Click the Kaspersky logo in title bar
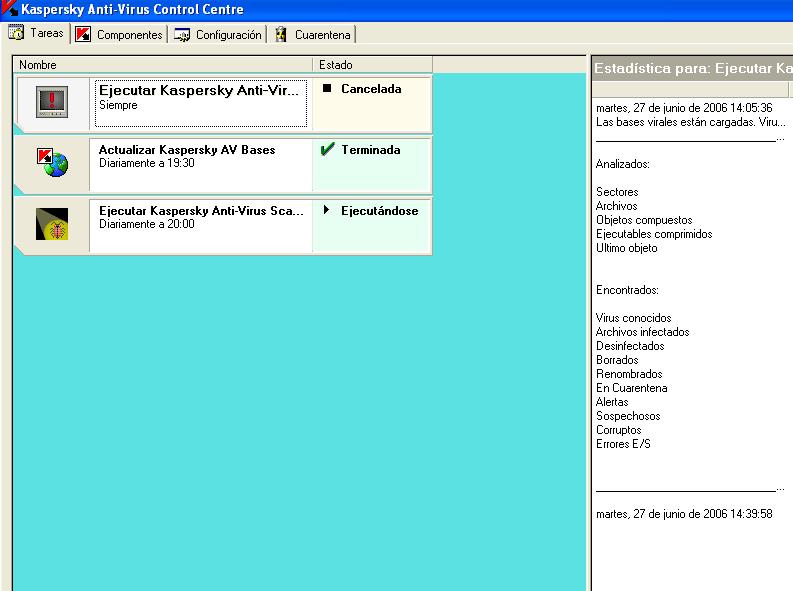 click(9, 8)
